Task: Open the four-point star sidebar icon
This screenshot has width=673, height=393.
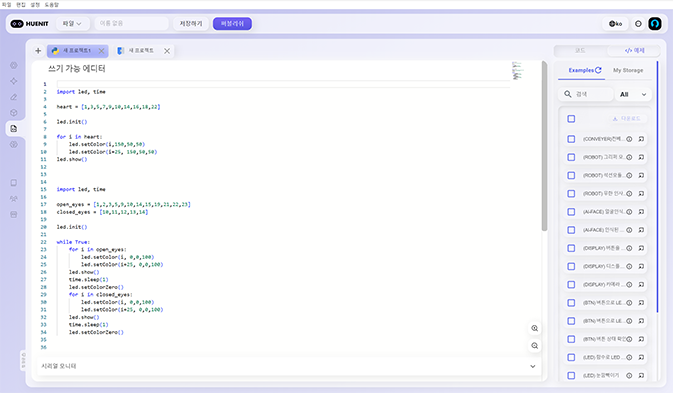Action: (x=14, y=81)
